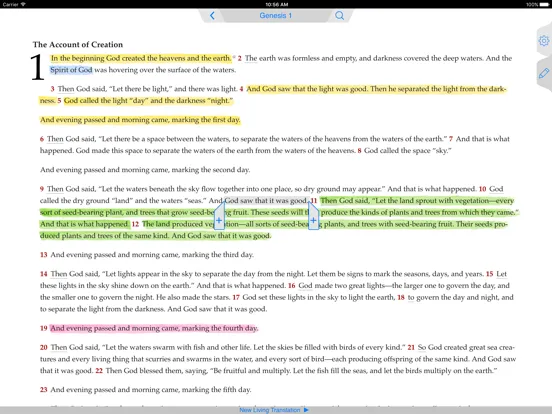Tap the back chevron in top bar

click(x=212, y=15)
